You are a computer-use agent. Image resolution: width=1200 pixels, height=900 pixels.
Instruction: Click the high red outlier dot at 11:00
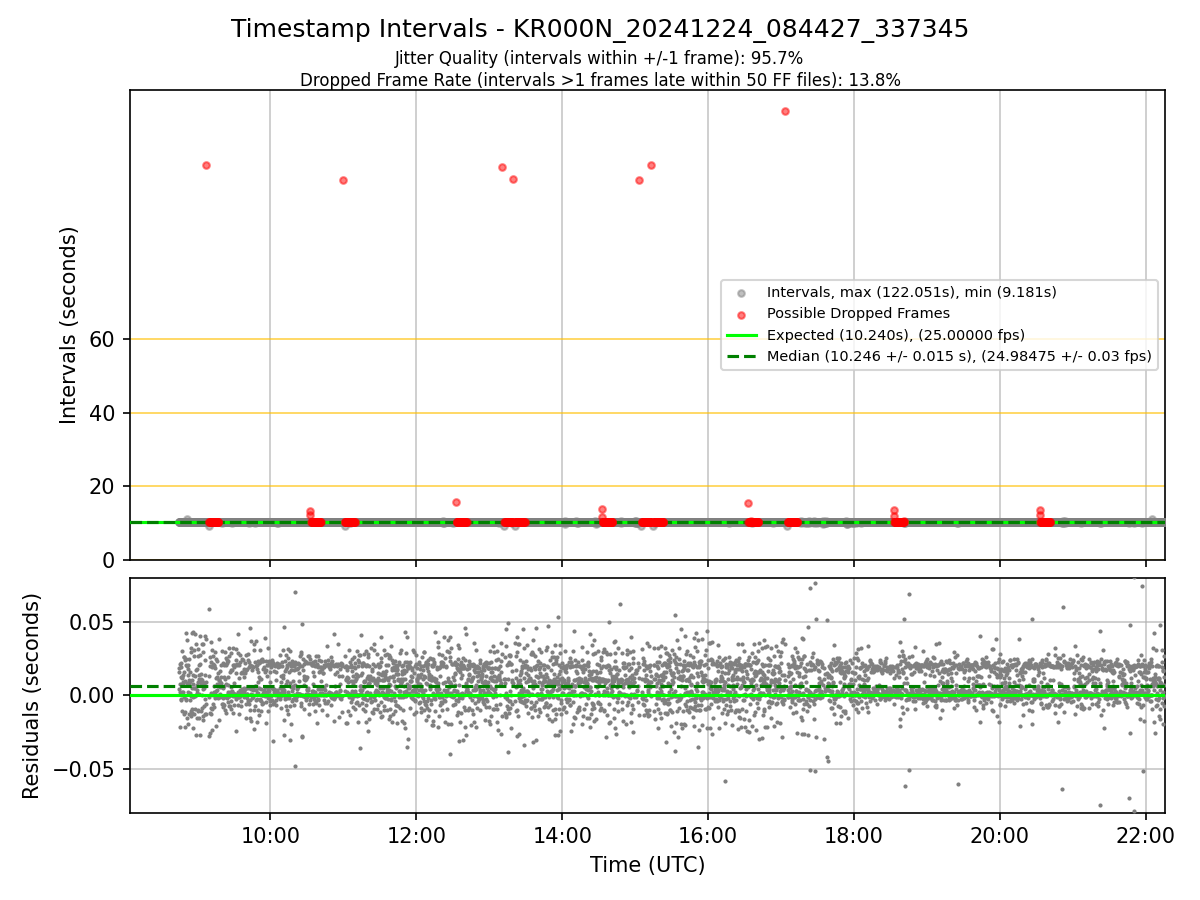[343, 180]
